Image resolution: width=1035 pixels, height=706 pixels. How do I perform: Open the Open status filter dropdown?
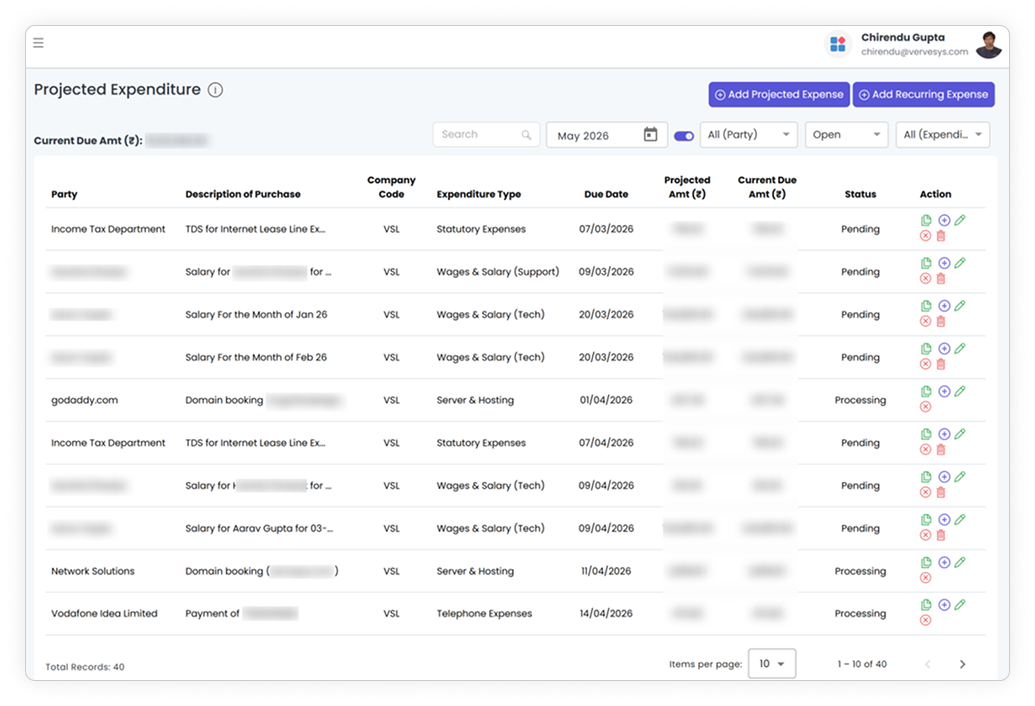click(846, 135)
